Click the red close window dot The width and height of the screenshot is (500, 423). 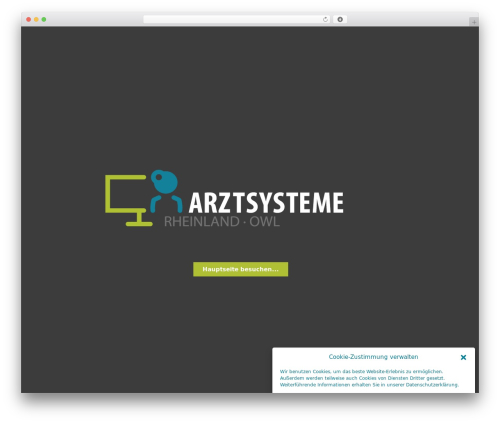[29, 19]
